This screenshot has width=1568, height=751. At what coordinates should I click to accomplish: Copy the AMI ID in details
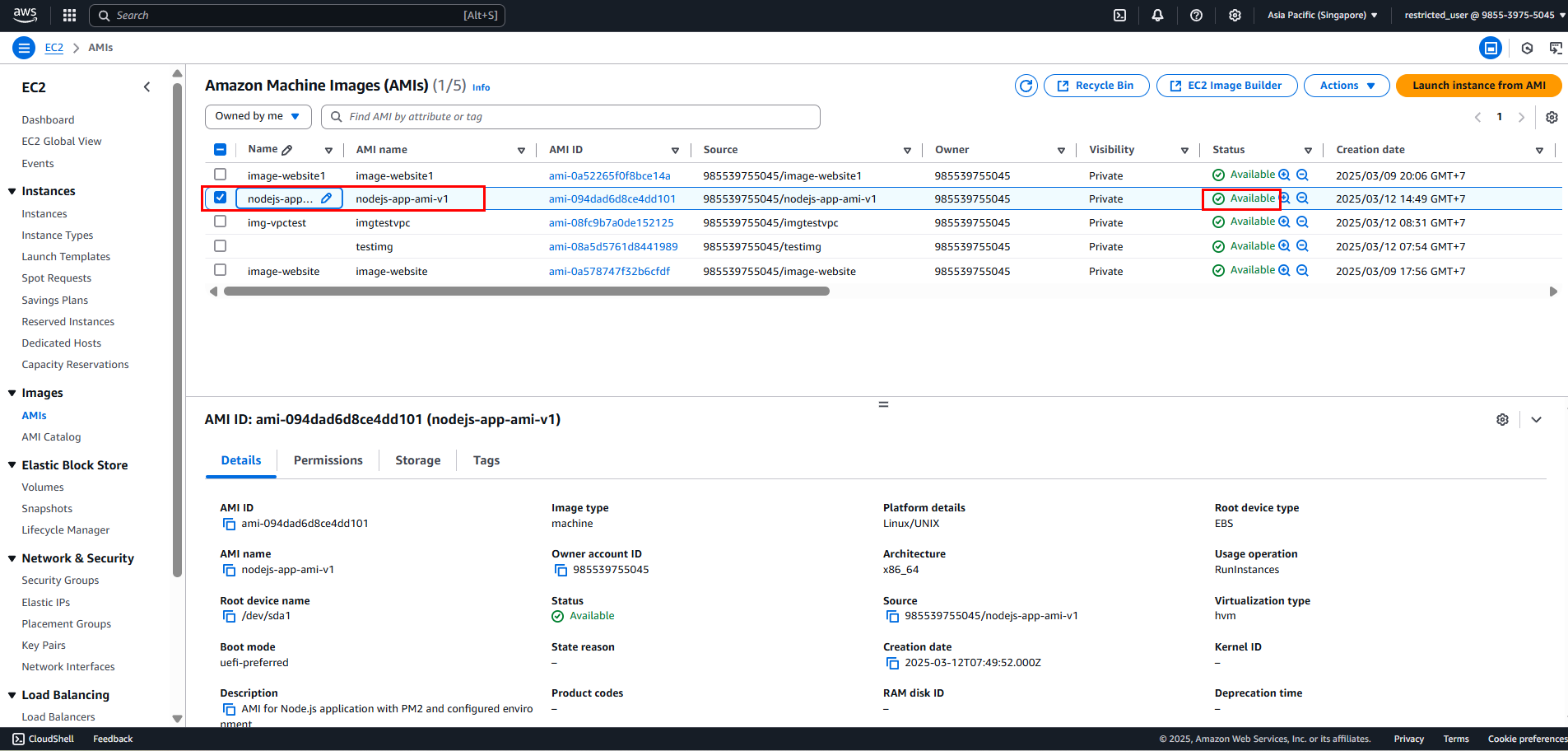point(229,524)
